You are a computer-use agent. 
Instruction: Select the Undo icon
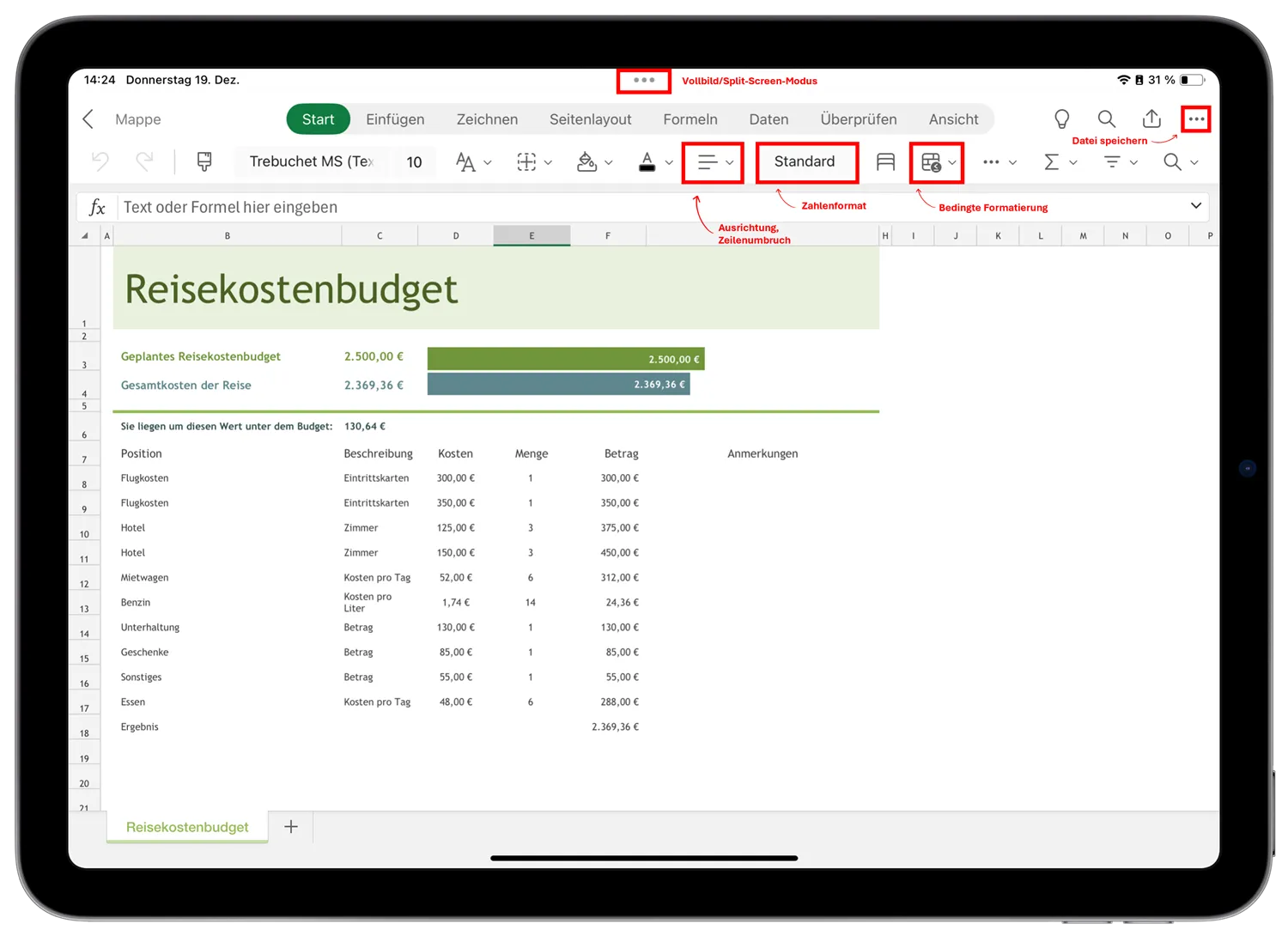click(x=100, y=161)
